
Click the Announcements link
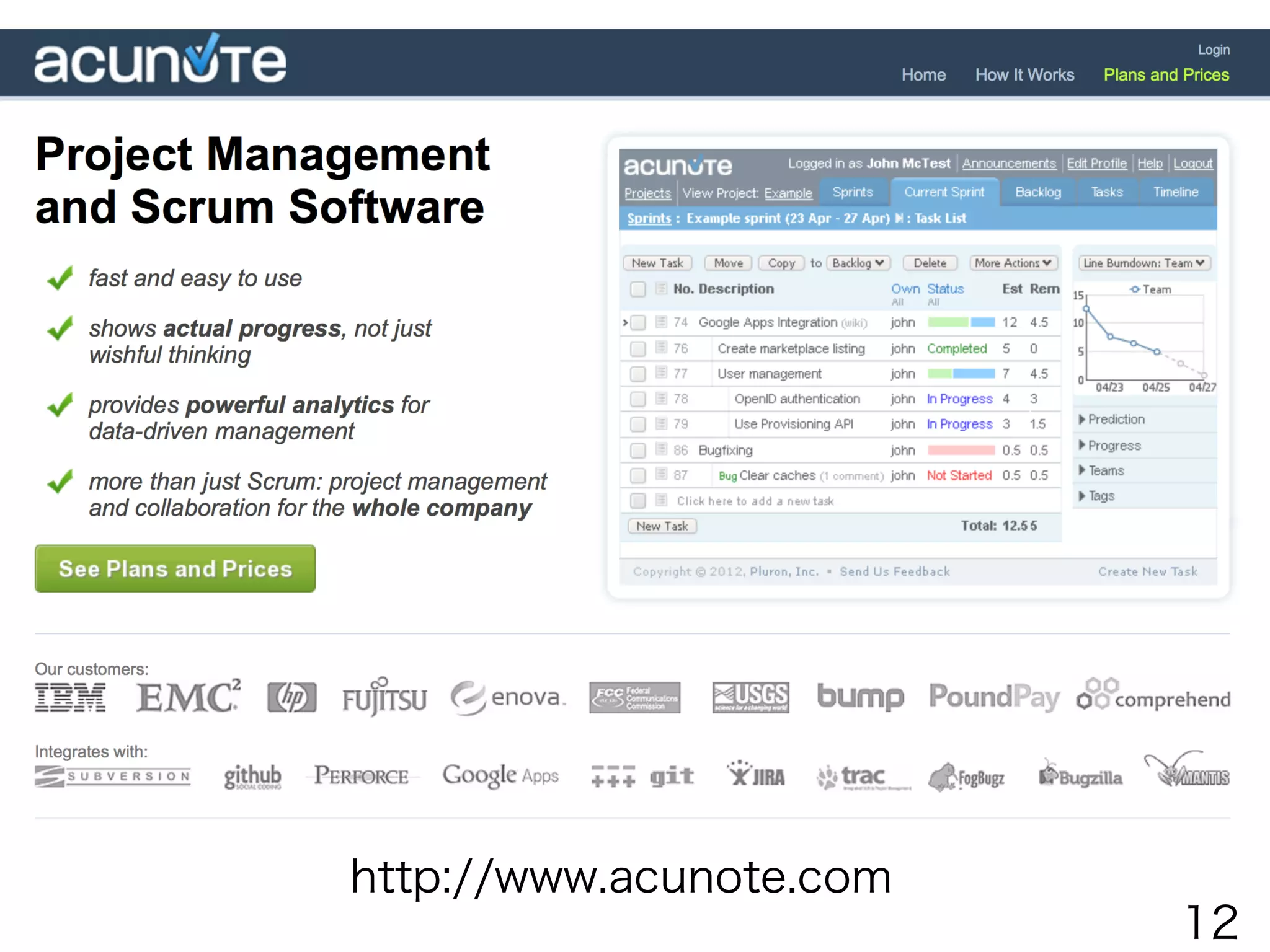point(1009,164)
